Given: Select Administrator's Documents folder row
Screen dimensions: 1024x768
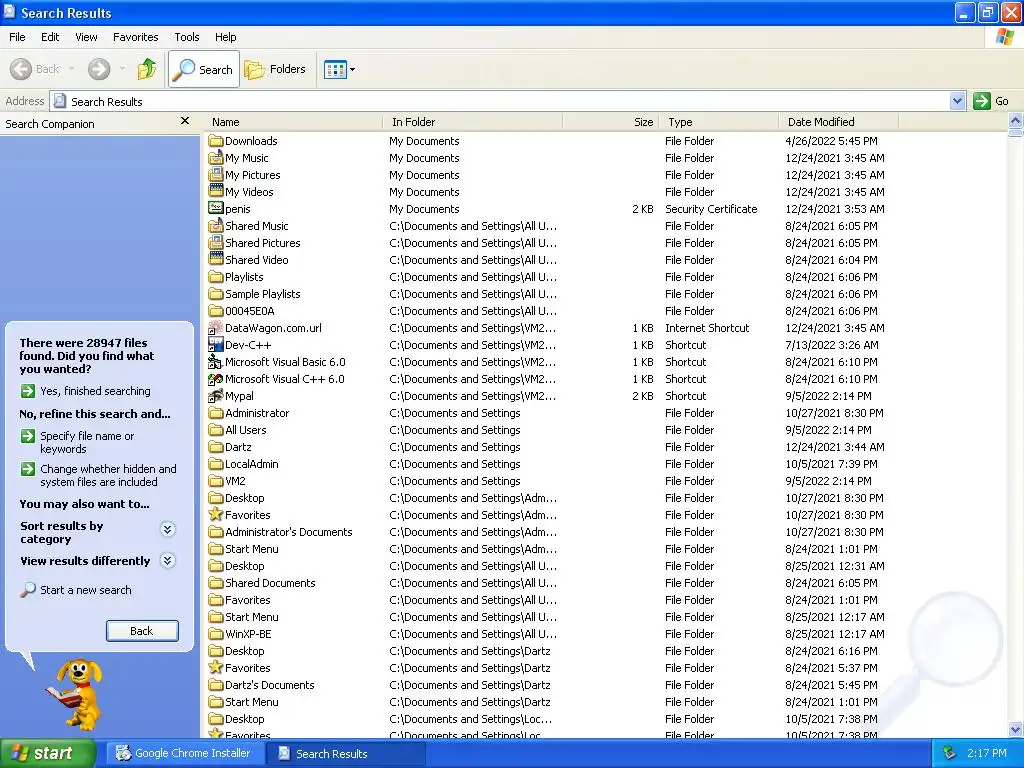Looking at the screenshot, I should (553, 532).
